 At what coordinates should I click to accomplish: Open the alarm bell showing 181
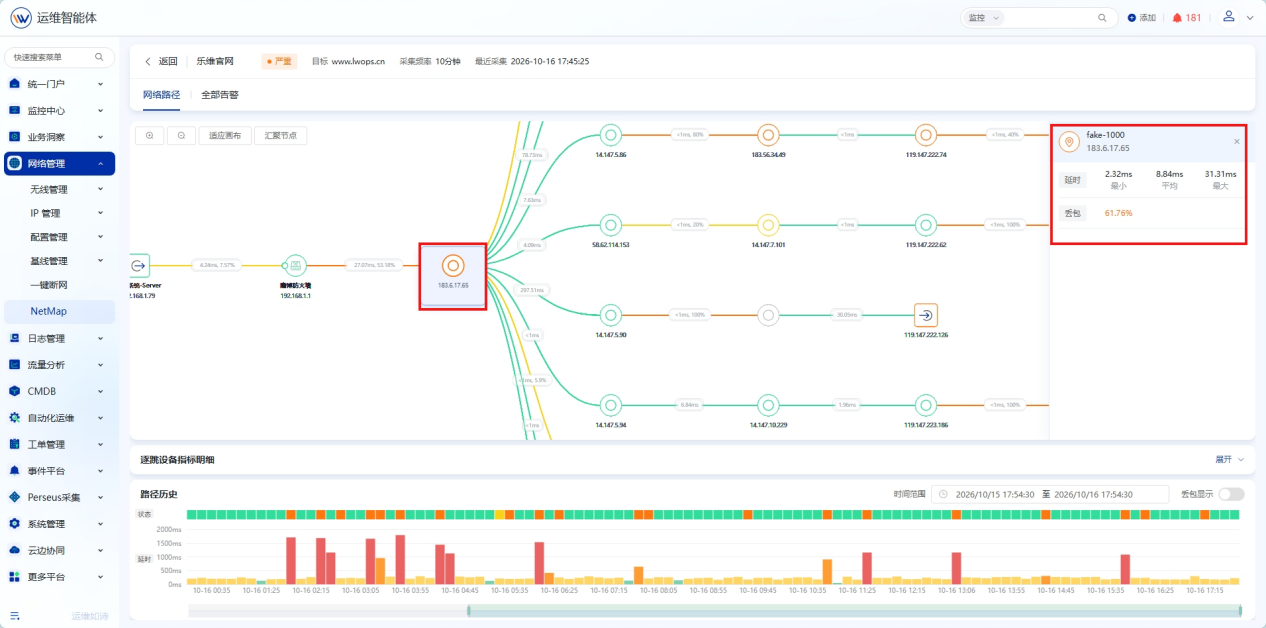click(1187, 18)
